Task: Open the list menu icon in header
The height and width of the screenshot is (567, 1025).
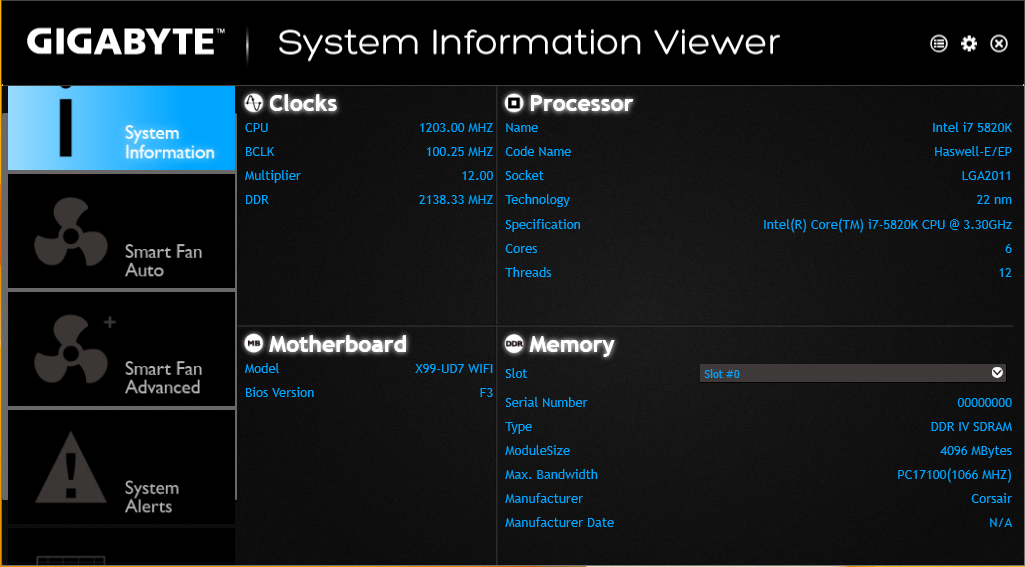Action: (x=939, y=44)
